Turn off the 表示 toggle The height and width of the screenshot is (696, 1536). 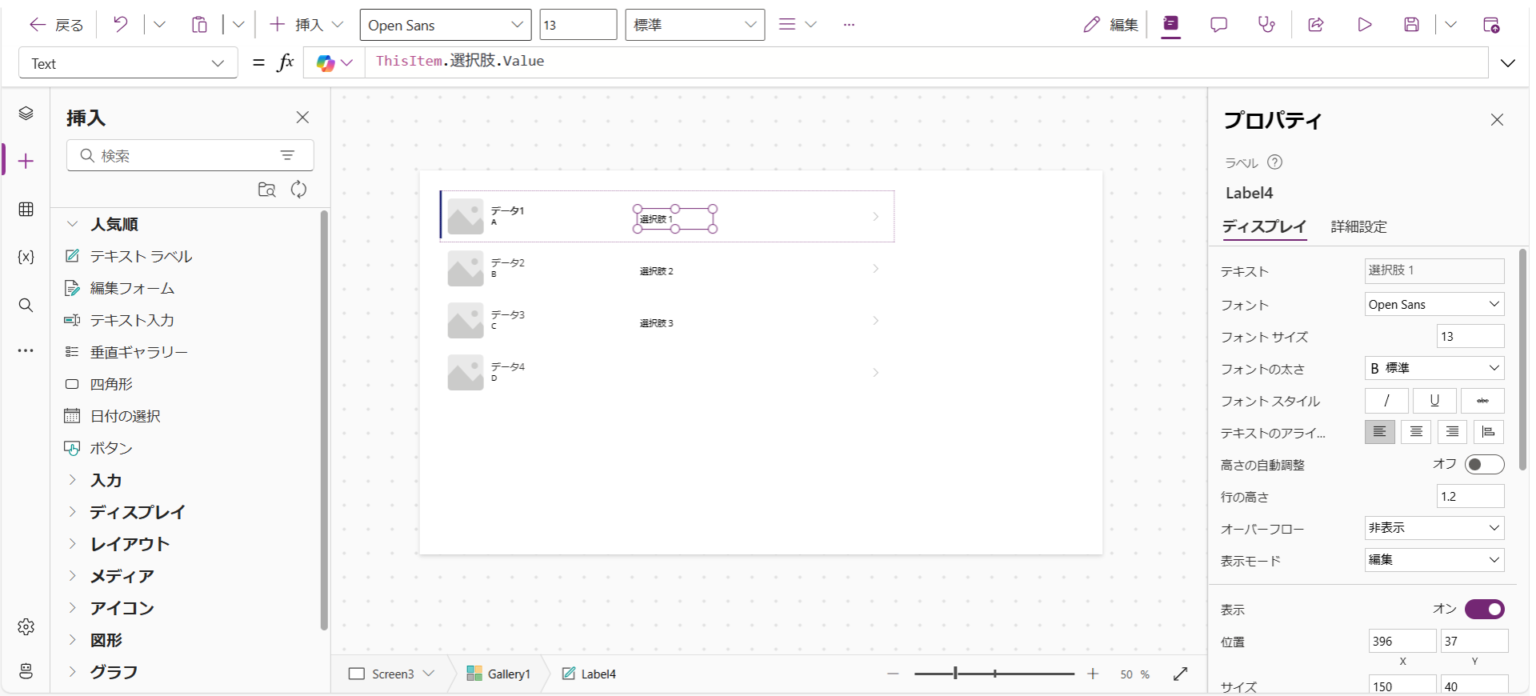[x=1484, y=609]
